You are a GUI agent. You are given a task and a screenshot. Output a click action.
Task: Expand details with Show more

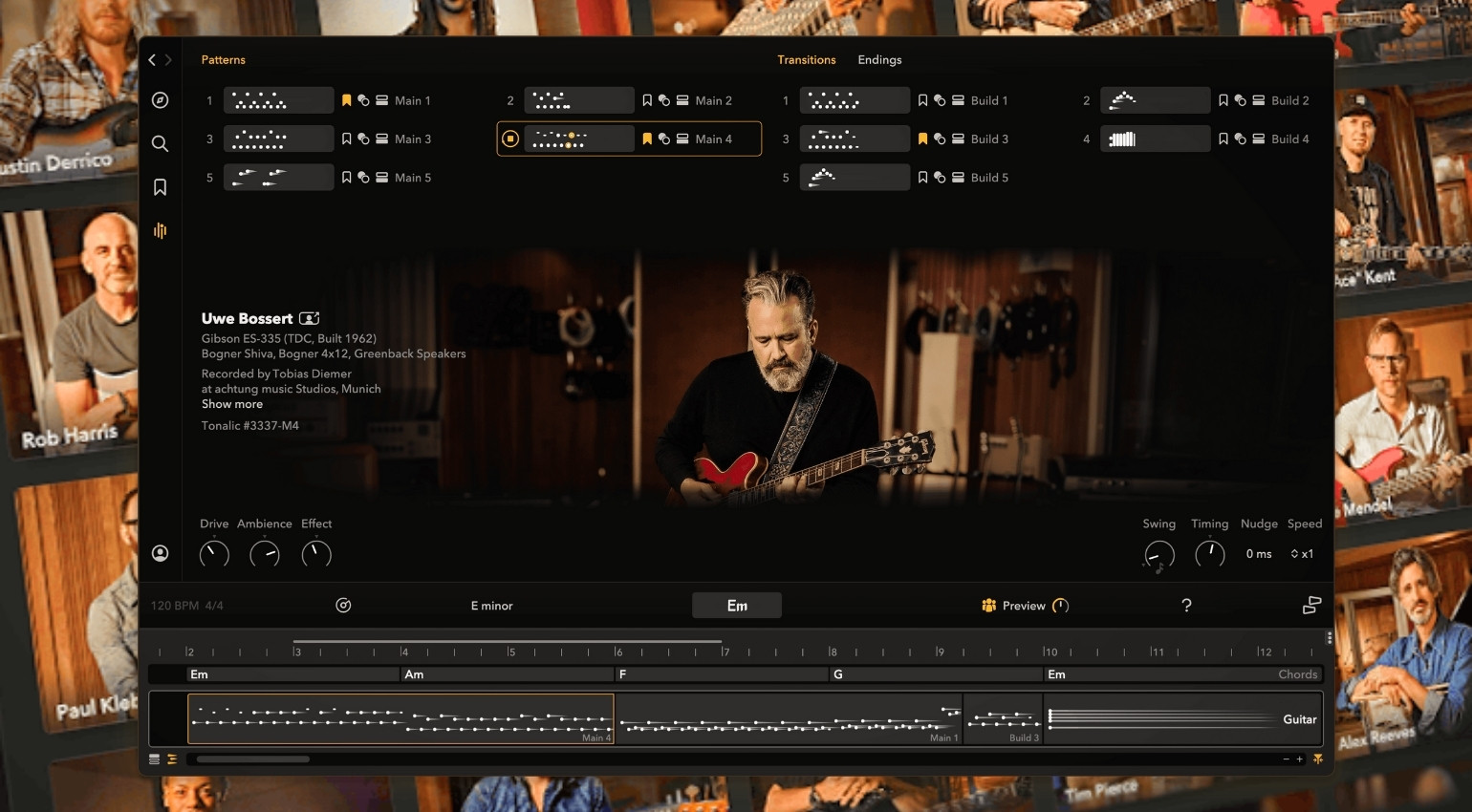tap(231, 404)
